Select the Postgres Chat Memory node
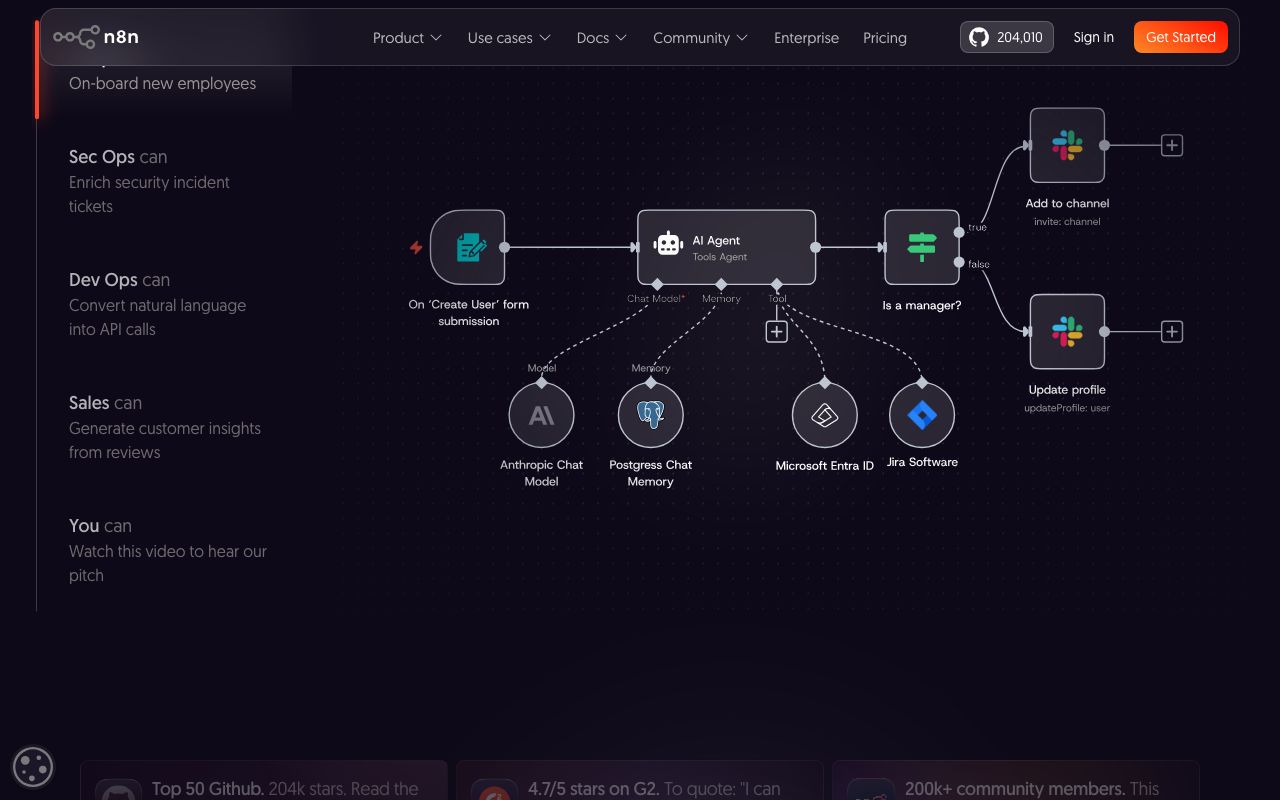 pos(651,415)
